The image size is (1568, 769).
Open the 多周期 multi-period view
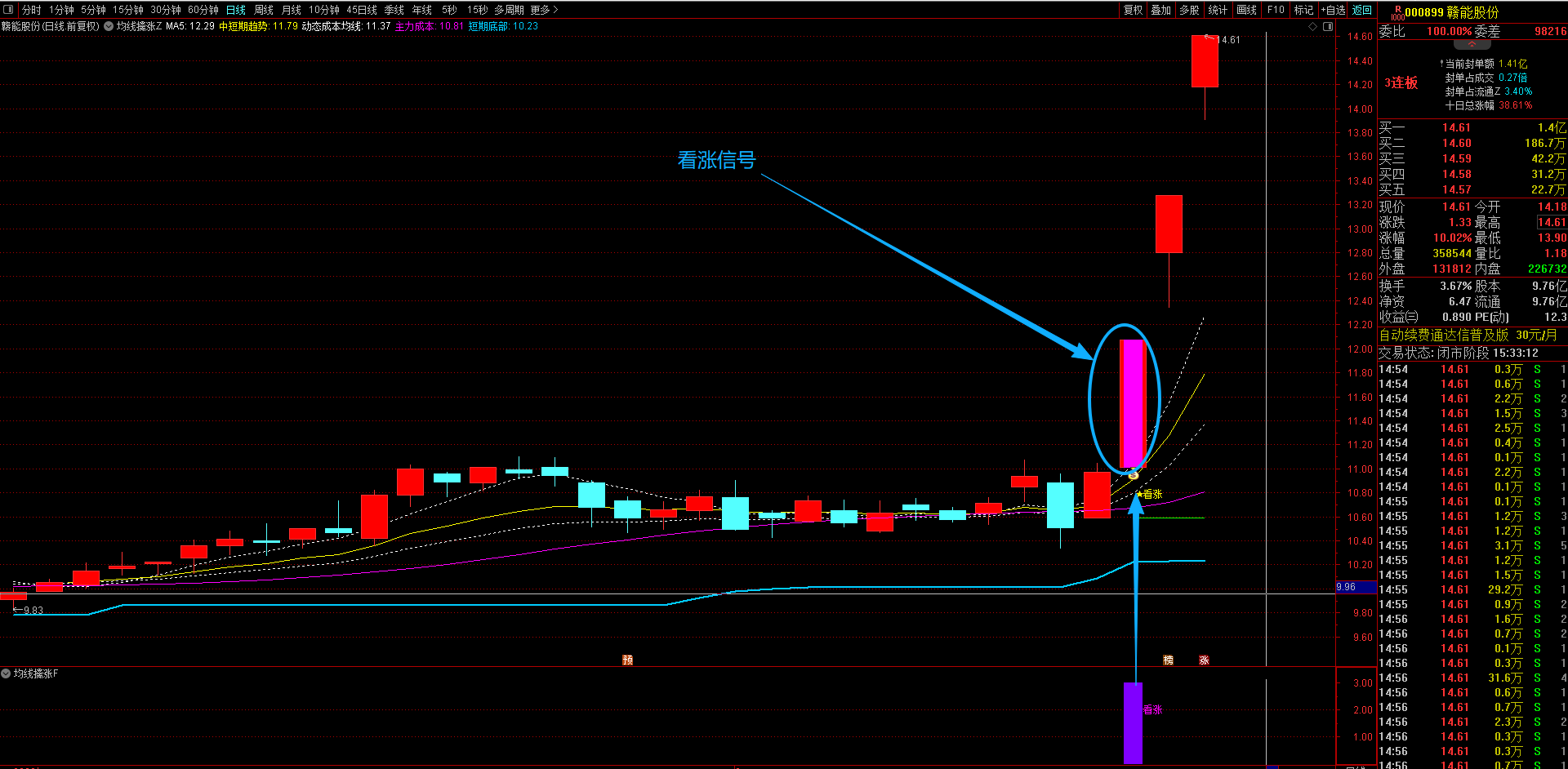pyautogui.click(x=509, y=10)
